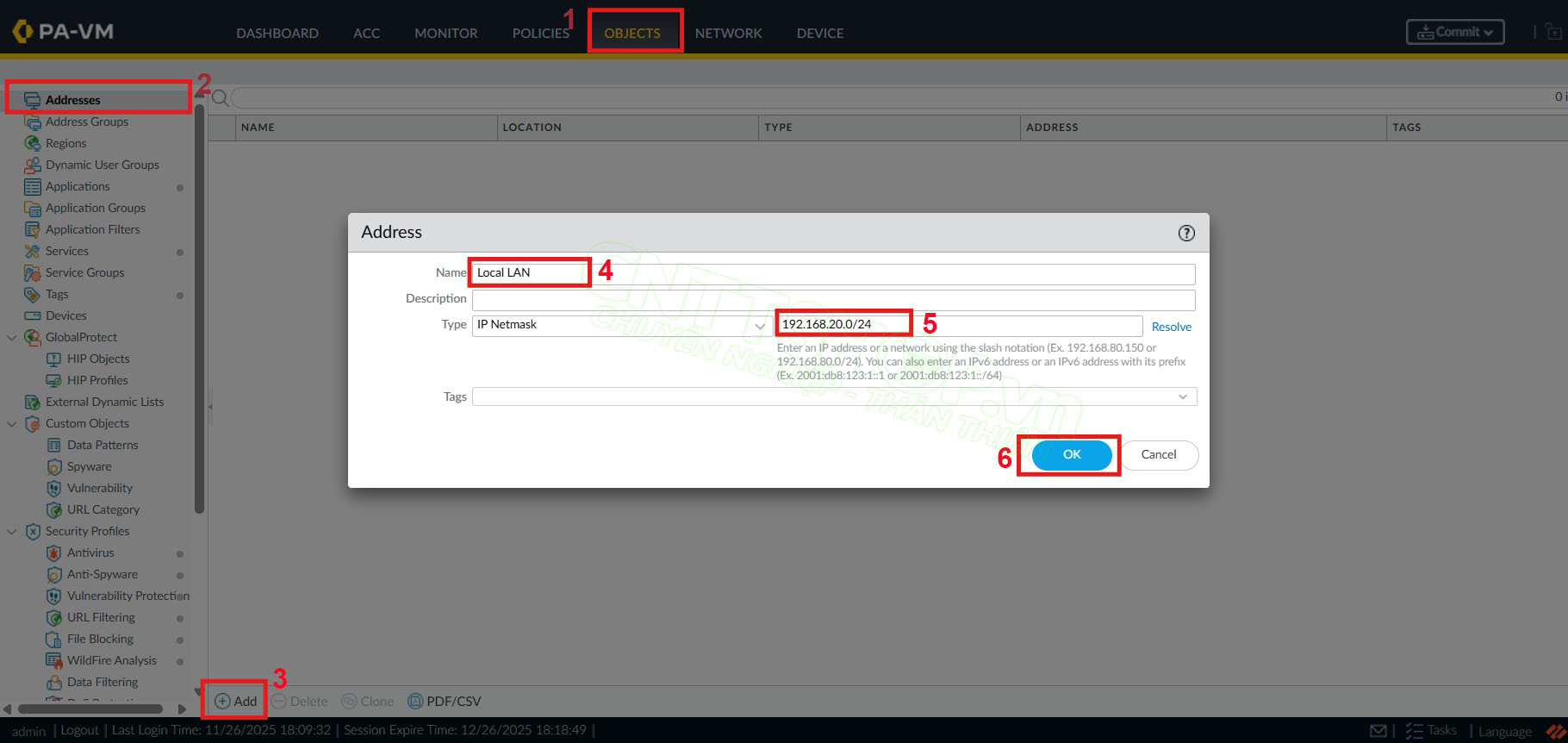
Task: Switch to the NETWORK tab
Action: pos(728,33)
